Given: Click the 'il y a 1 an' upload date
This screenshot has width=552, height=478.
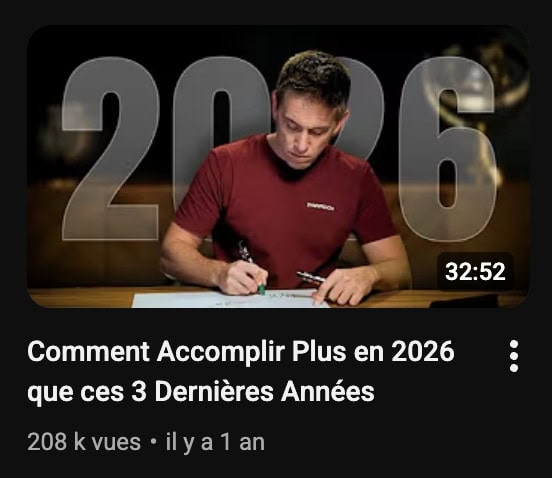Looking at the screenshot, I should pos(215,441).
